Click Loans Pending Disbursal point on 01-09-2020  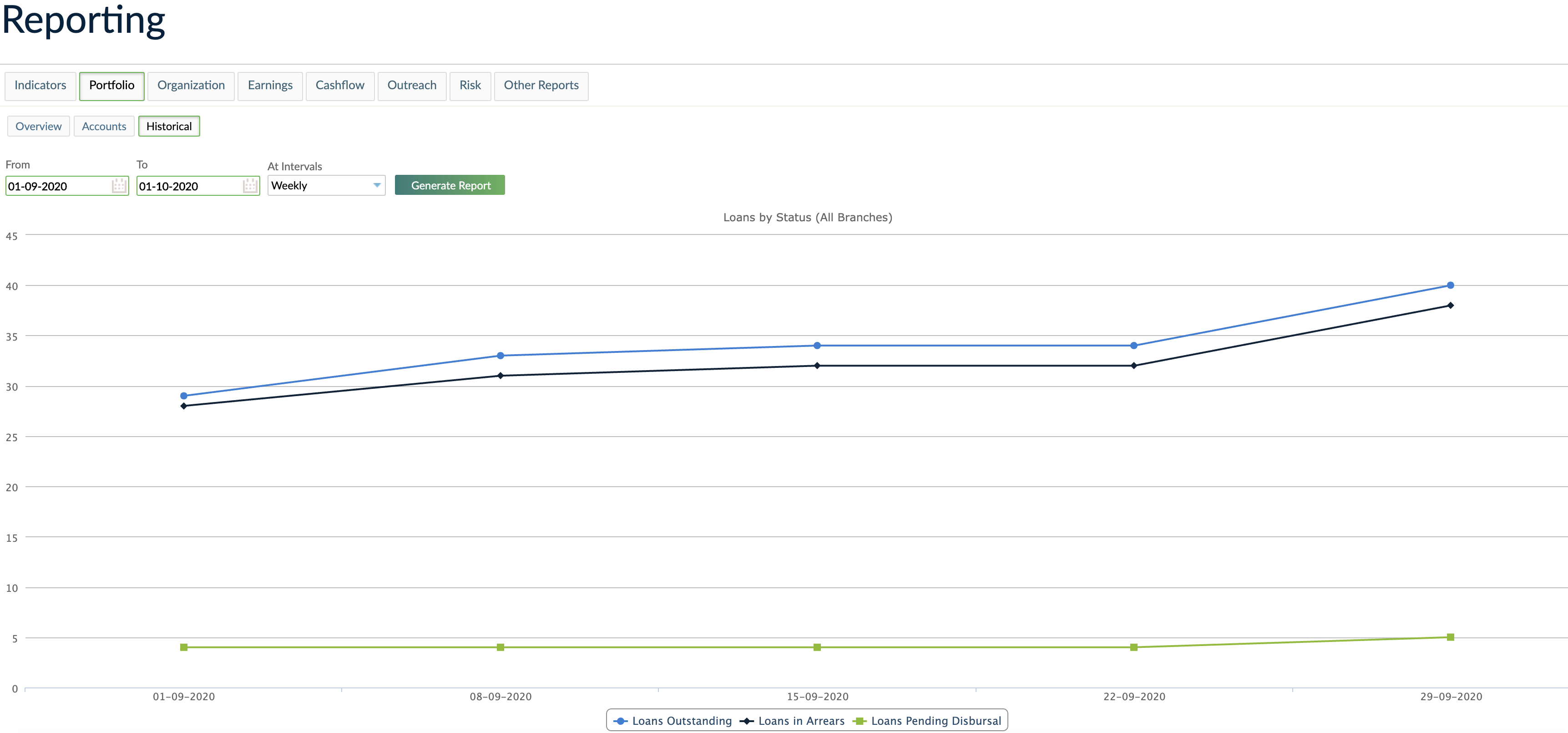[184, 647]
